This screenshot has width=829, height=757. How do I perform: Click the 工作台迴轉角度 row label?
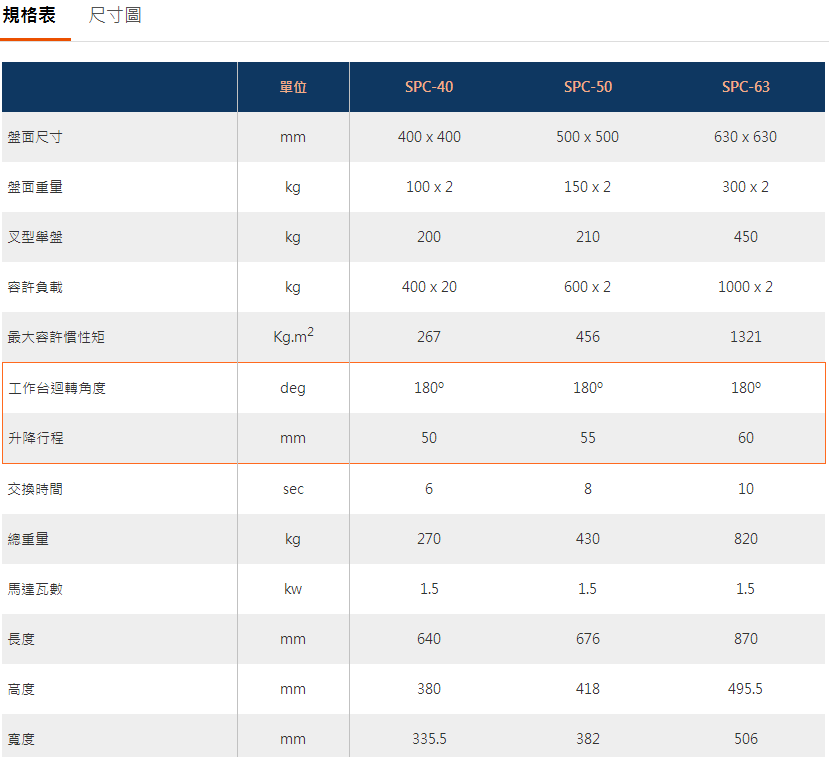(x=56, y=388)
